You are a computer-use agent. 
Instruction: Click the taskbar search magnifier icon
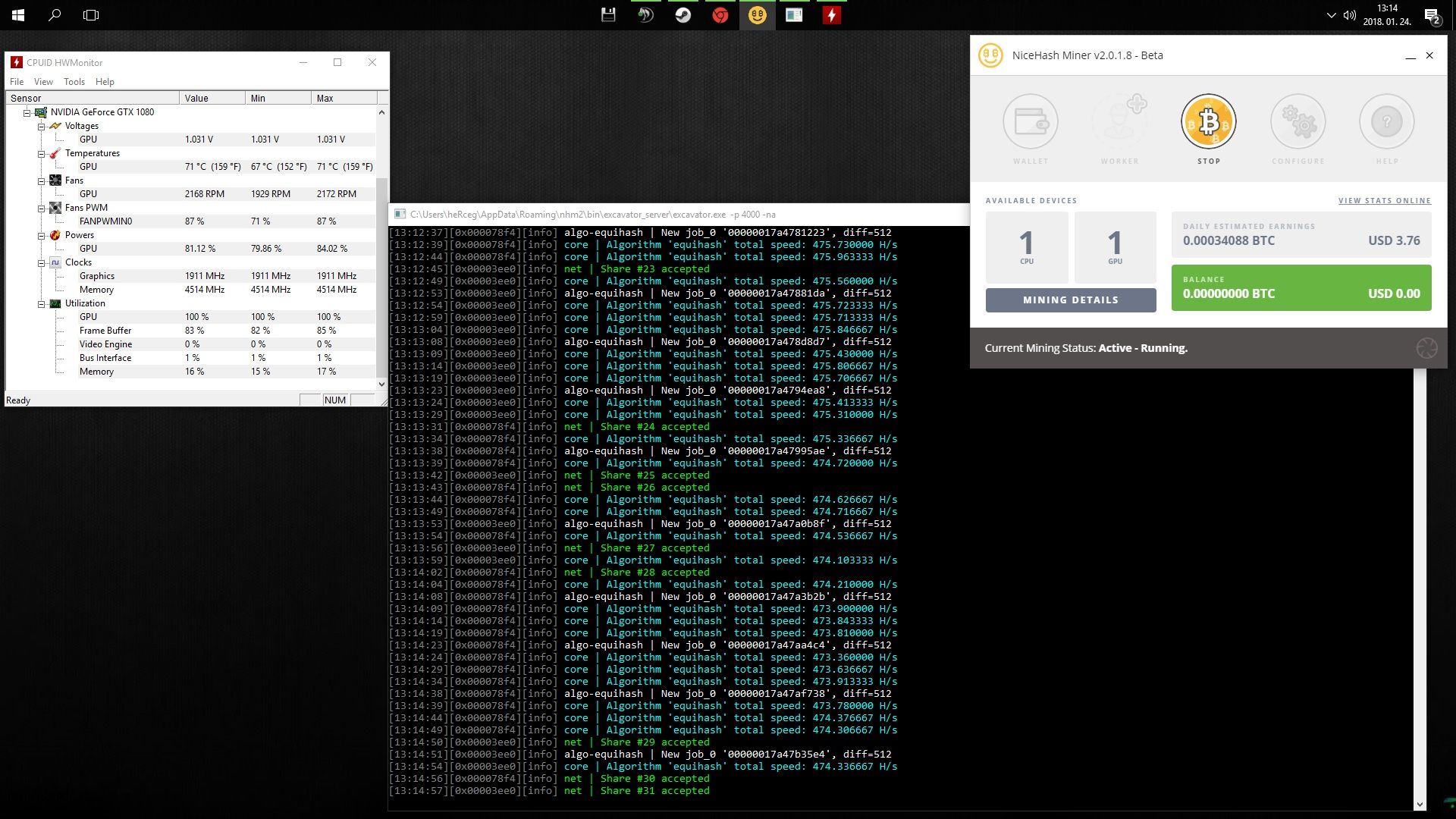(x=55, y=15)
